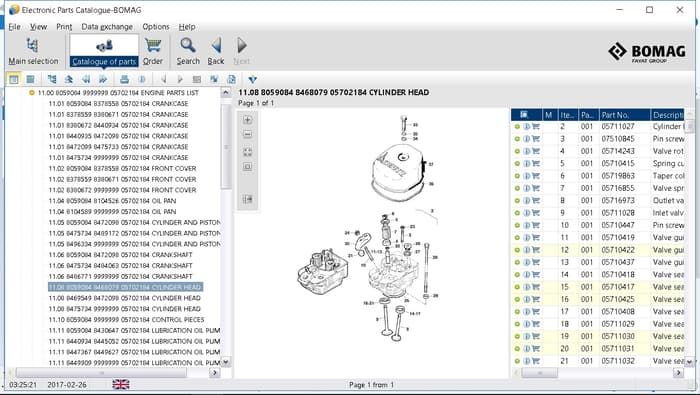Click part number 05711032 cell
700x395 pixels.
pos(617,361)
